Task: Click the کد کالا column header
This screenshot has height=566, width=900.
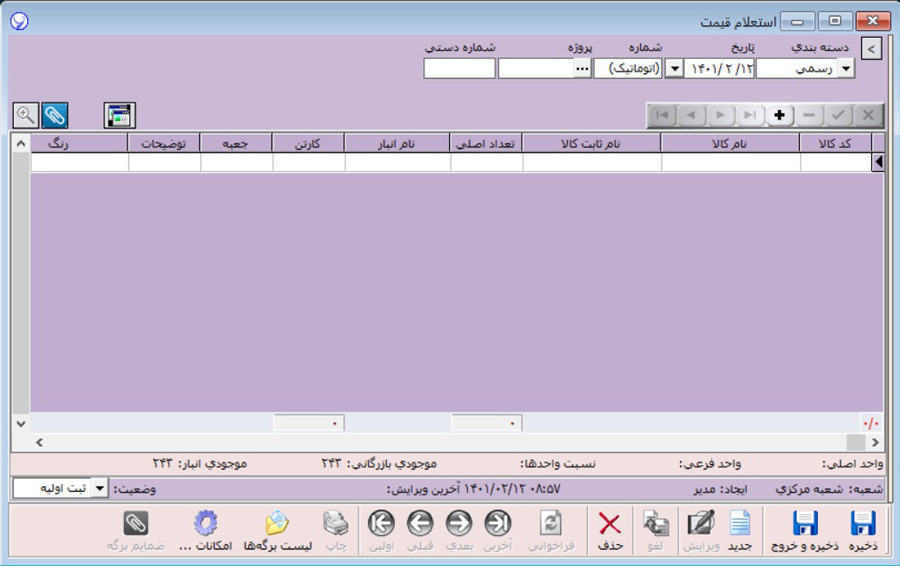Action: tap(834, 144)
